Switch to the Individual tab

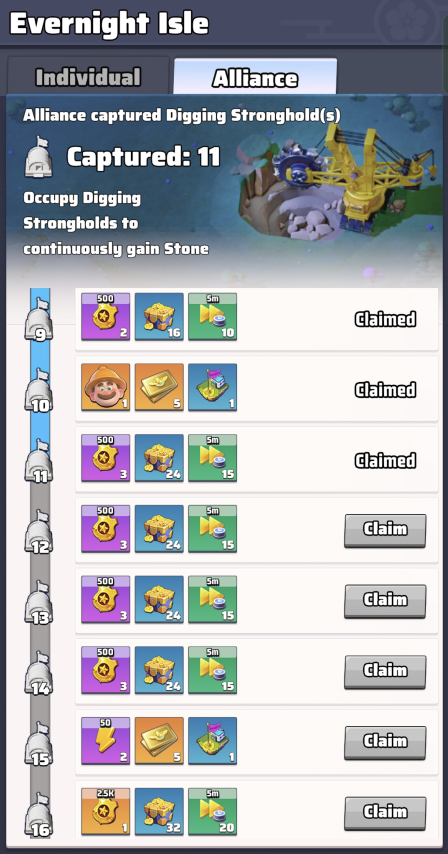pos(88,76)
